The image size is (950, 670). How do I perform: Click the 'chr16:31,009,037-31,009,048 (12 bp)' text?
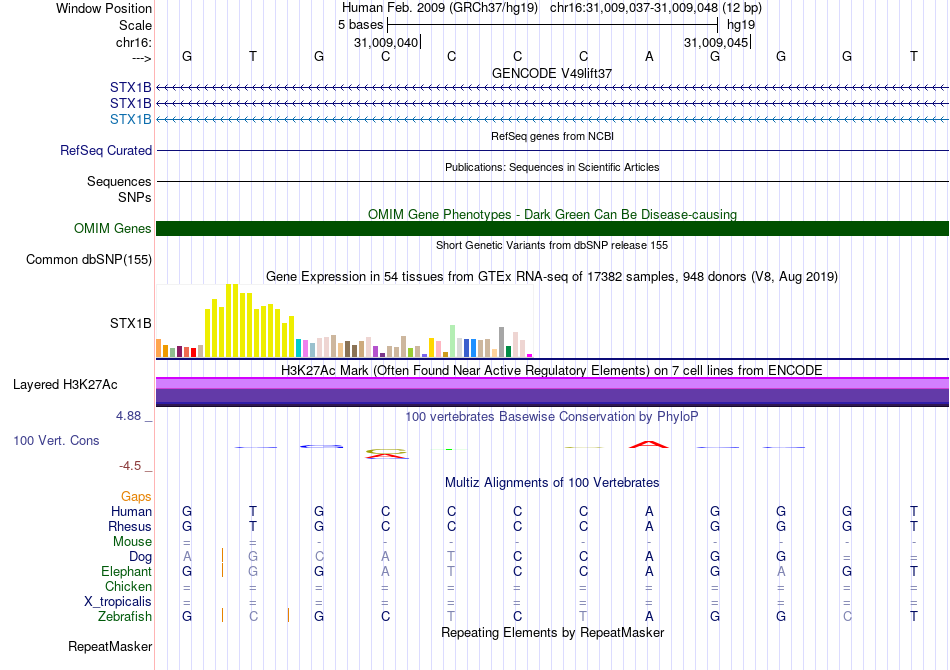[x=656, y=8]
